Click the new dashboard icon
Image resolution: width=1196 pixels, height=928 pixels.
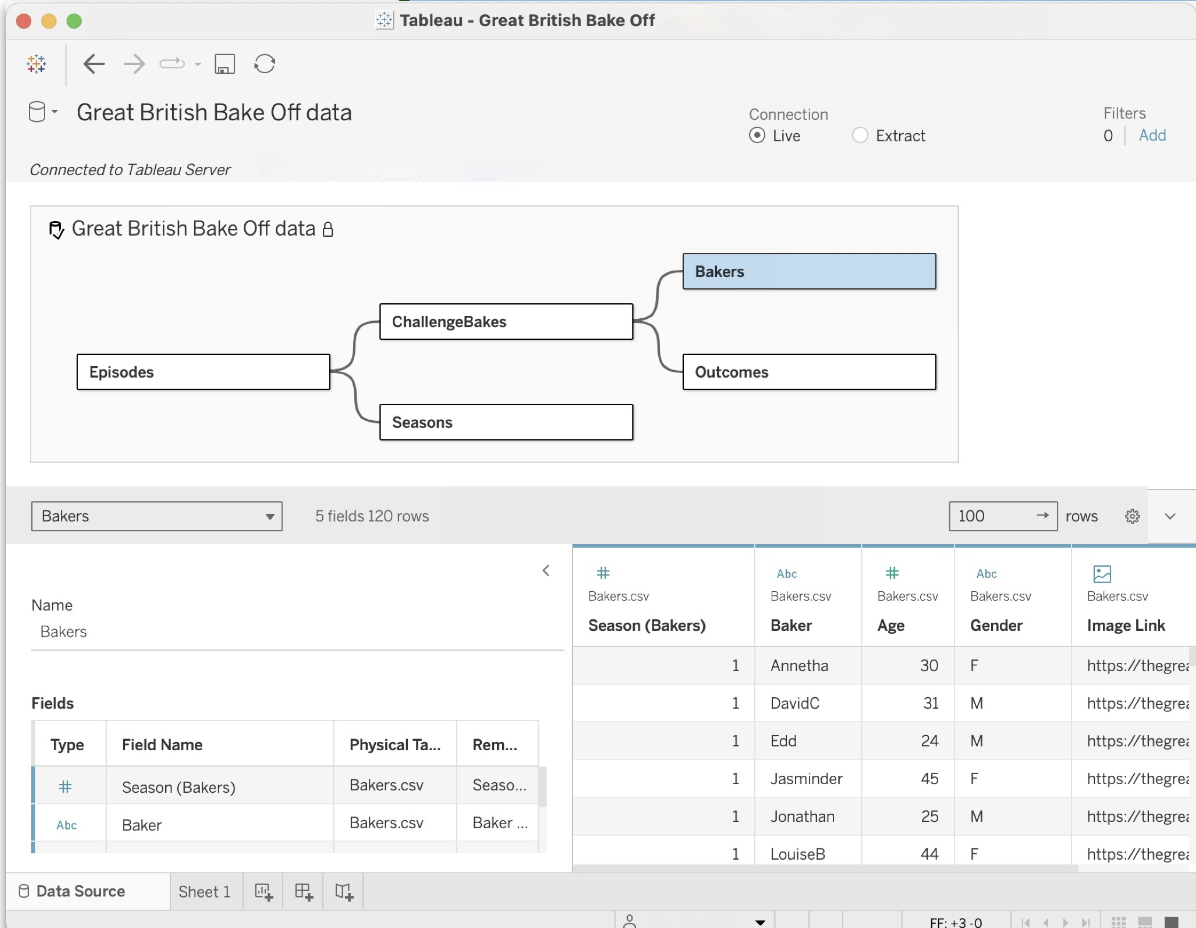point(304,892)
